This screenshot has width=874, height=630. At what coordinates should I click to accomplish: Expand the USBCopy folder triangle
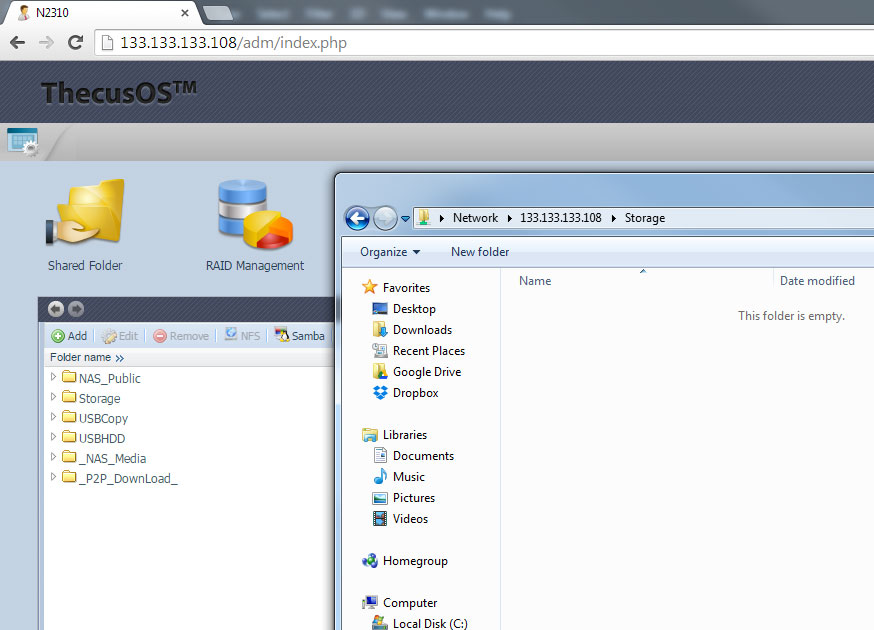[54, 417]
